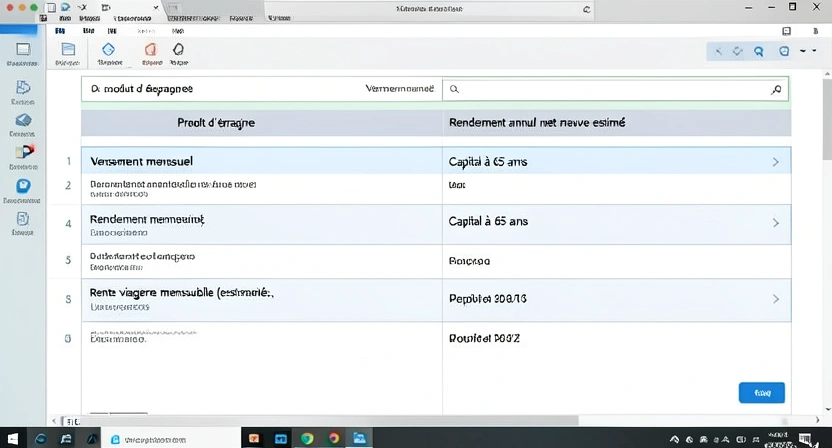Viewport: 832px width, 448px height.
Task: Click the magnifier at the search field's right end
Action: tap(776, 89)
